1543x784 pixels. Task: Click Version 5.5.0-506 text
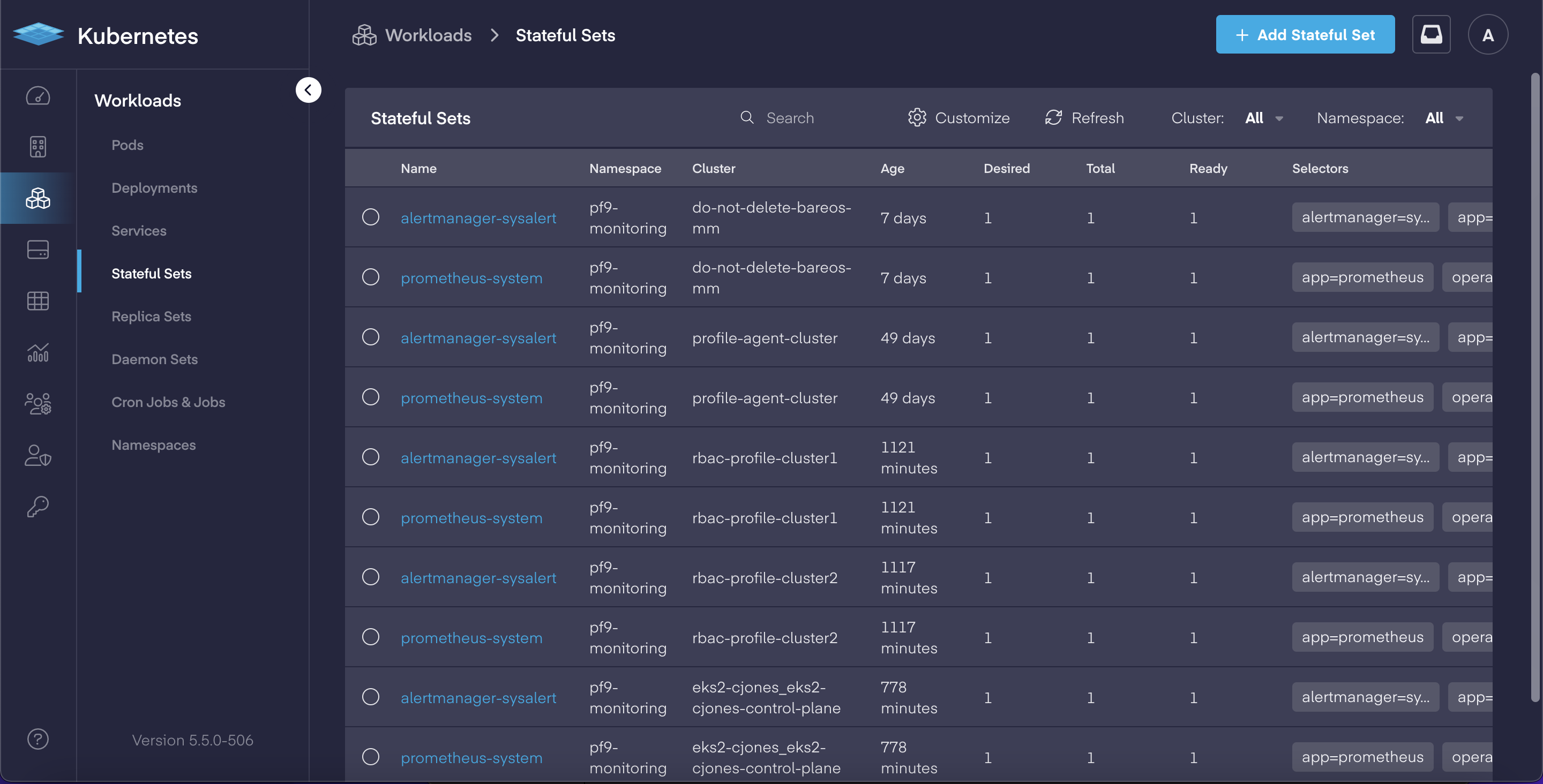[x=192, y=740]
